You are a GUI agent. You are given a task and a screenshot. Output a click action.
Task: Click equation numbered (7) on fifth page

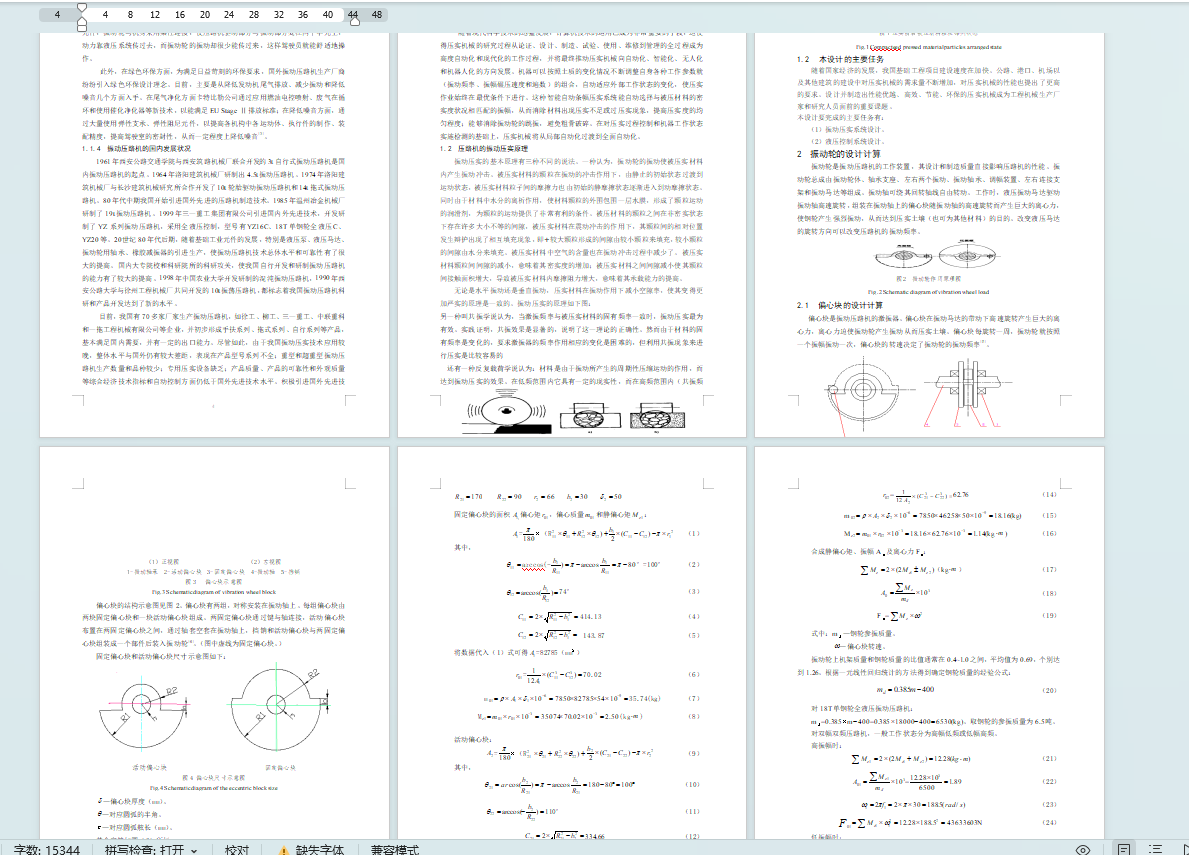572,699
